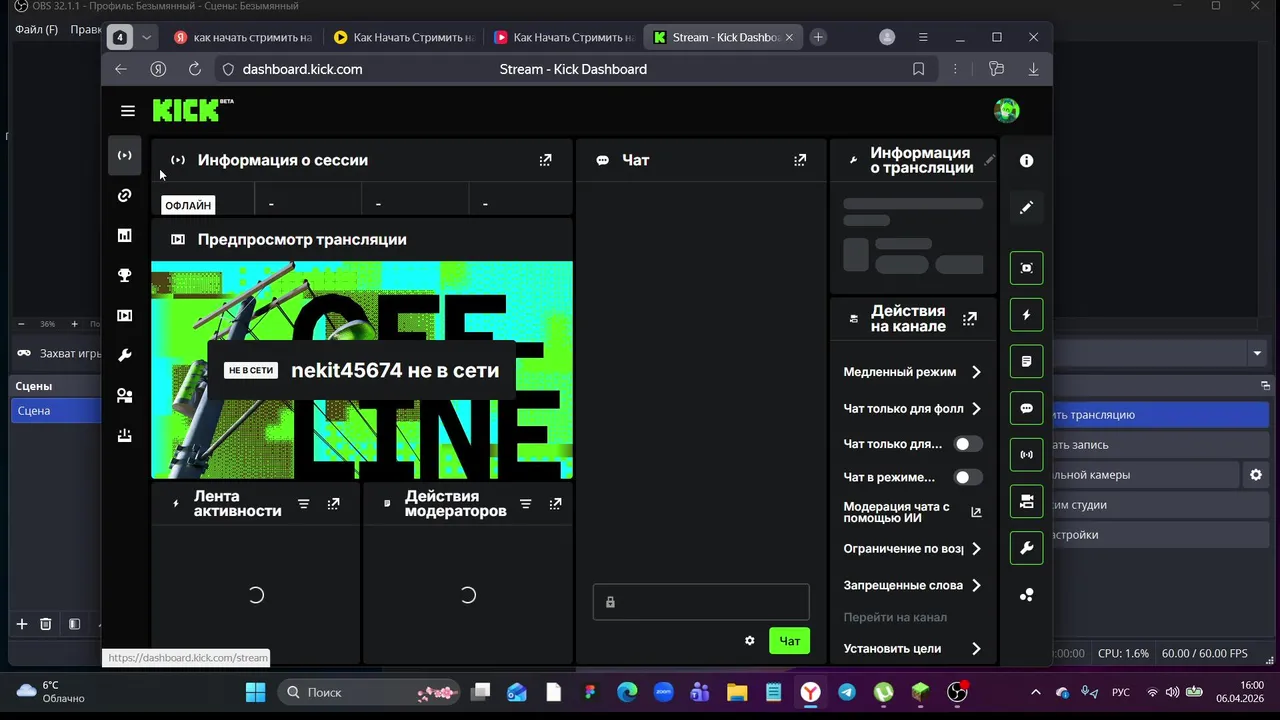Screen dimensions: 1280x720
Task: Open browser tab groups dropdown arrow
Action: click(x=147, y=37)
